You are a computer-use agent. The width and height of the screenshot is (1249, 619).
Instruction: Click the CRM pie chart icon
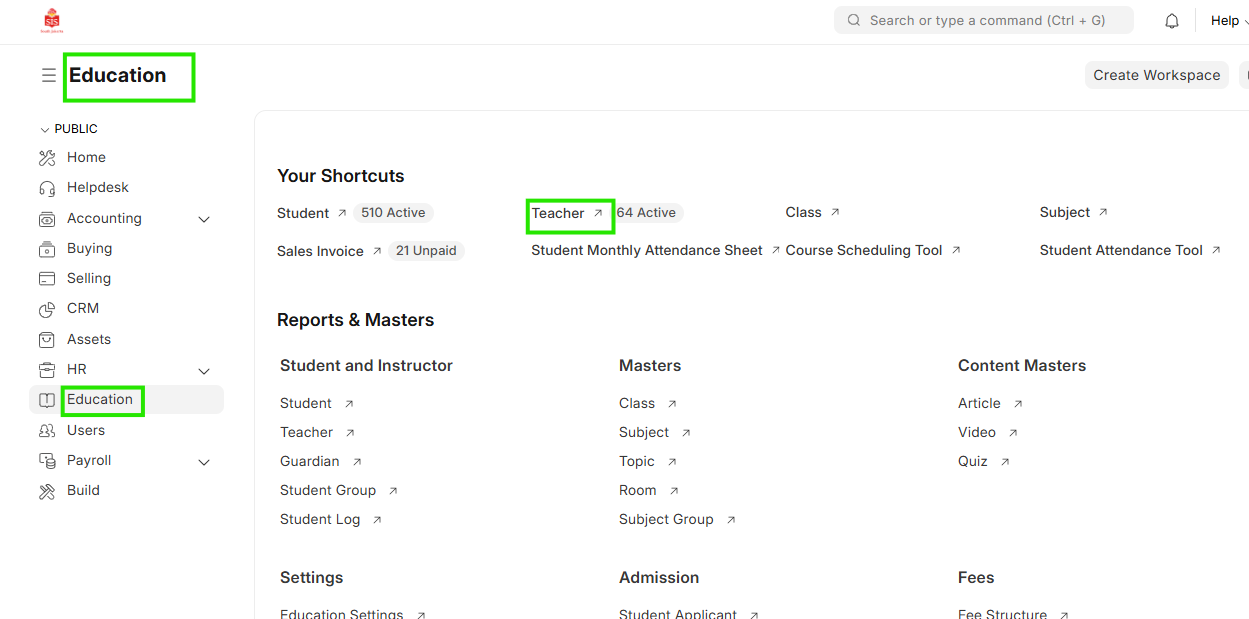47,309
